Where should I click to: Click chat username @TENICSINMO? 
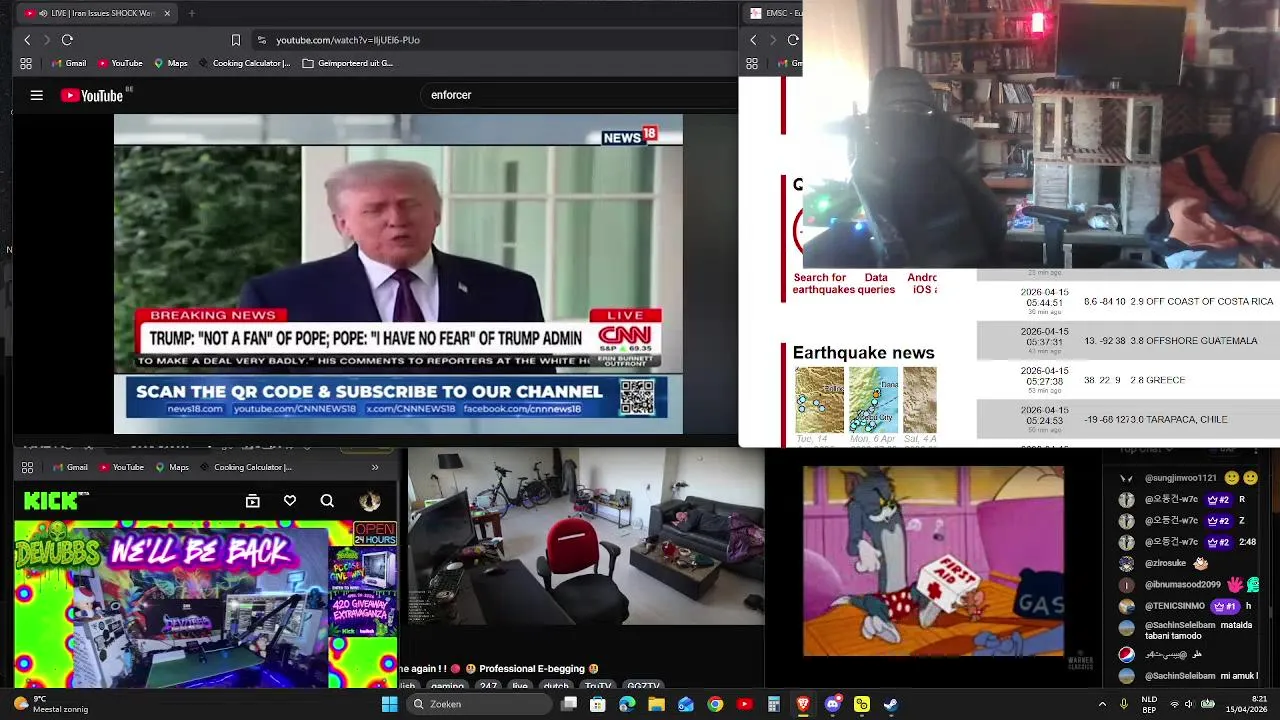[x=1174, y=606]
